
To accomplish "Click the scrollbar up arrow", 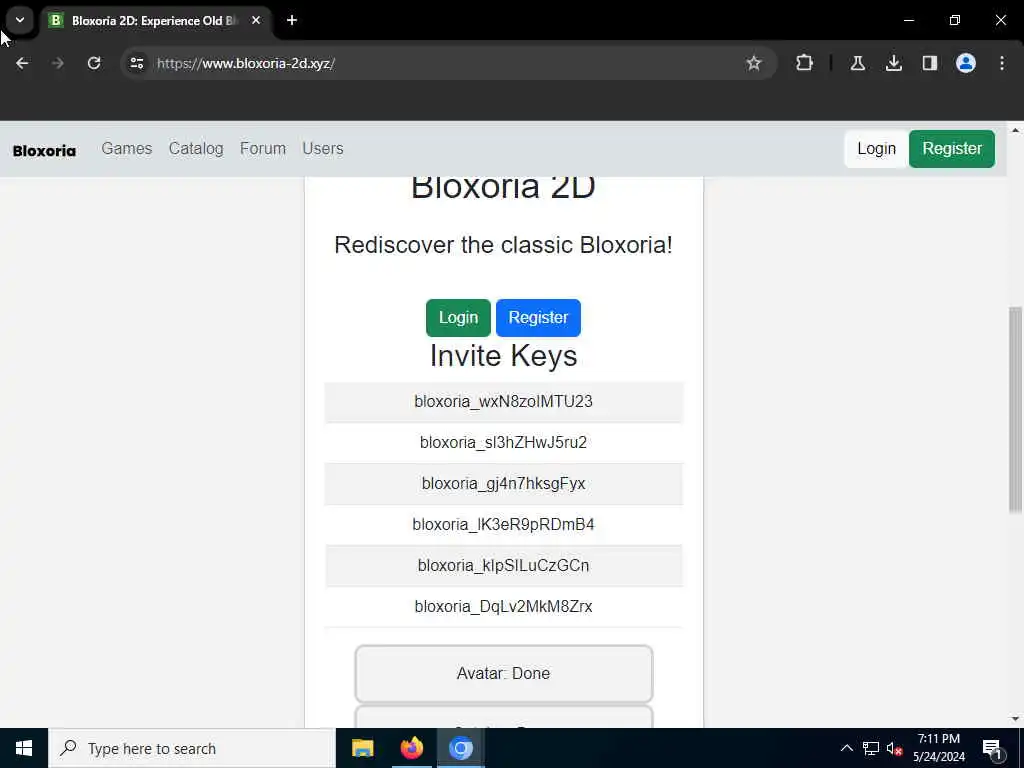I will tap(1015, 130).
